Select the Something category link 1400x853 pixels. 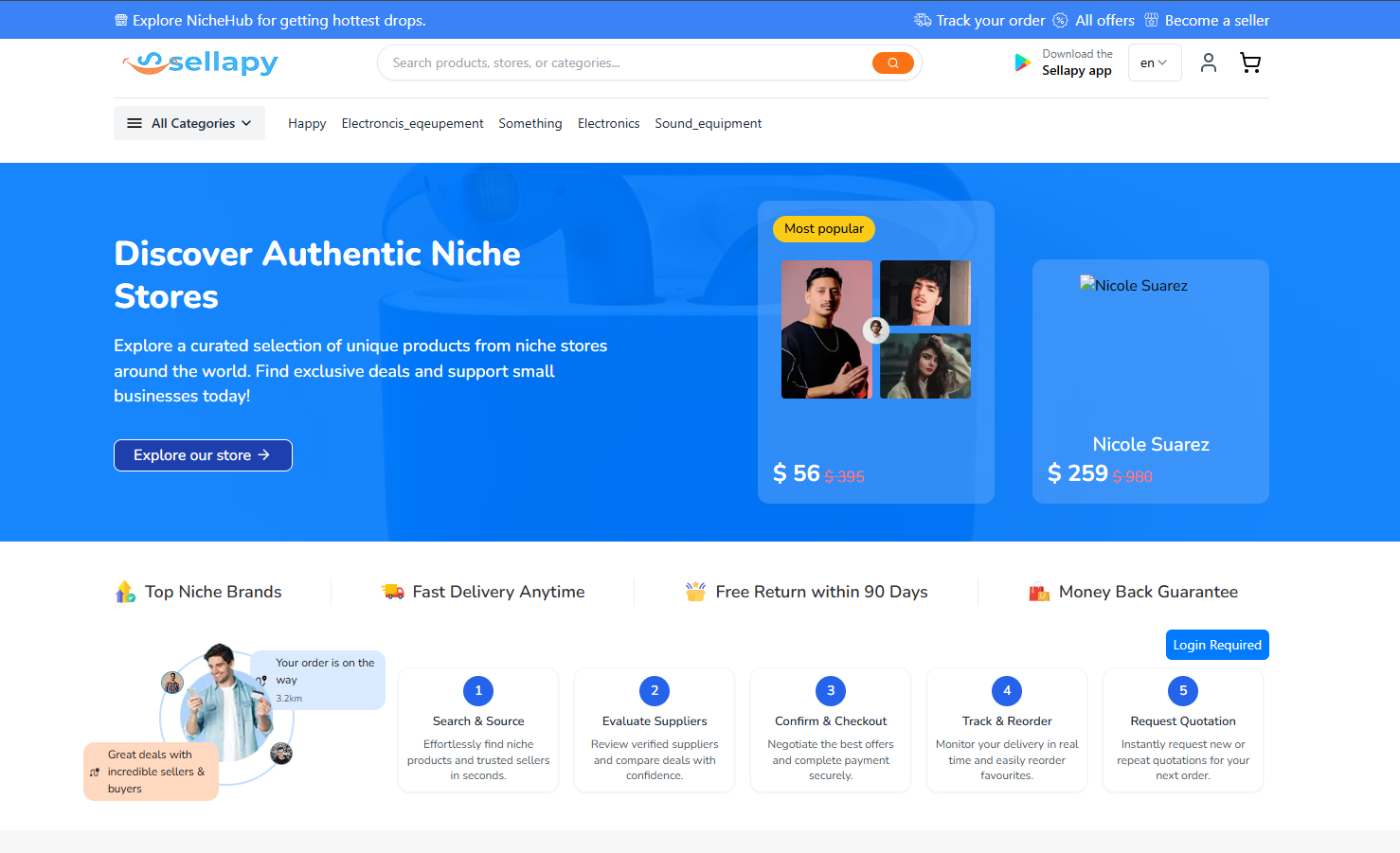530,123
